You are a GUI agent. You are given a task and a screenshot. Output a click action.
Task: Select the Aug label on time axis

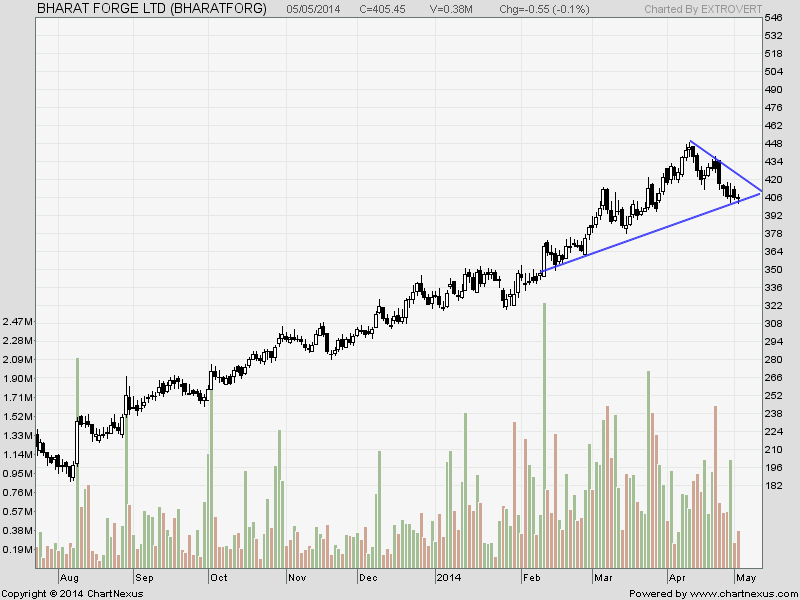tap(68, 578)
